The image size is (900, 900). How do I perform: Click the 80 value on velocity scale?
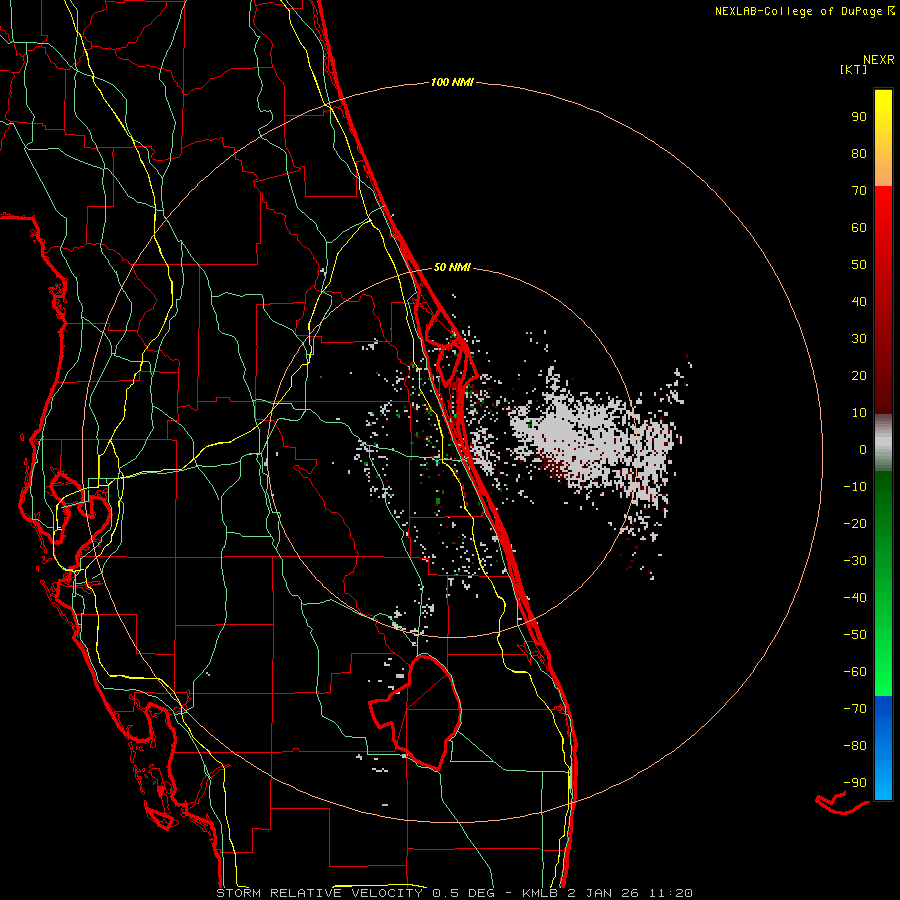(x=859, y=154)
